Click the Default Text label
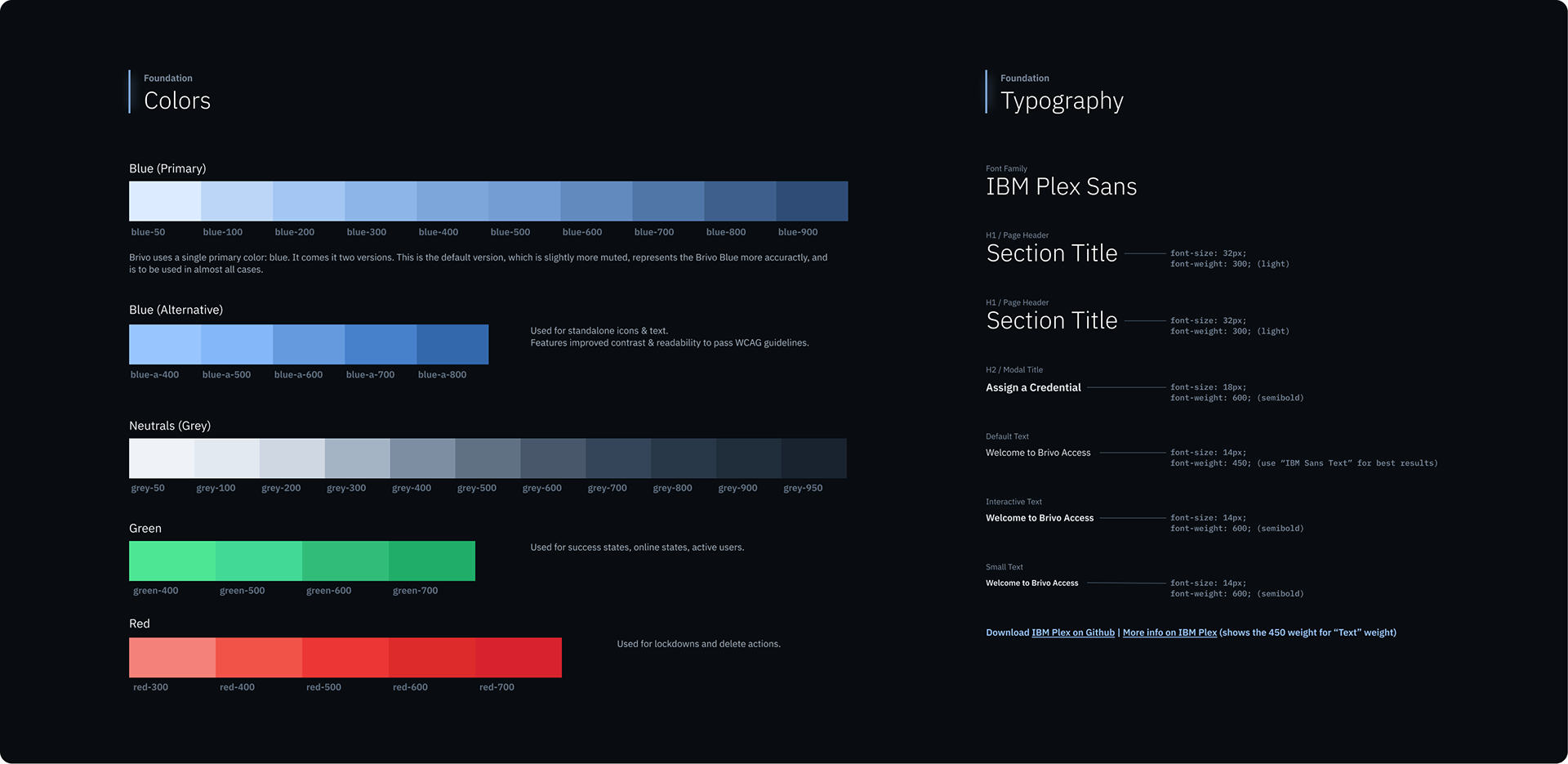Viewport: 1568px width, 764px height. click(1007, 436)
